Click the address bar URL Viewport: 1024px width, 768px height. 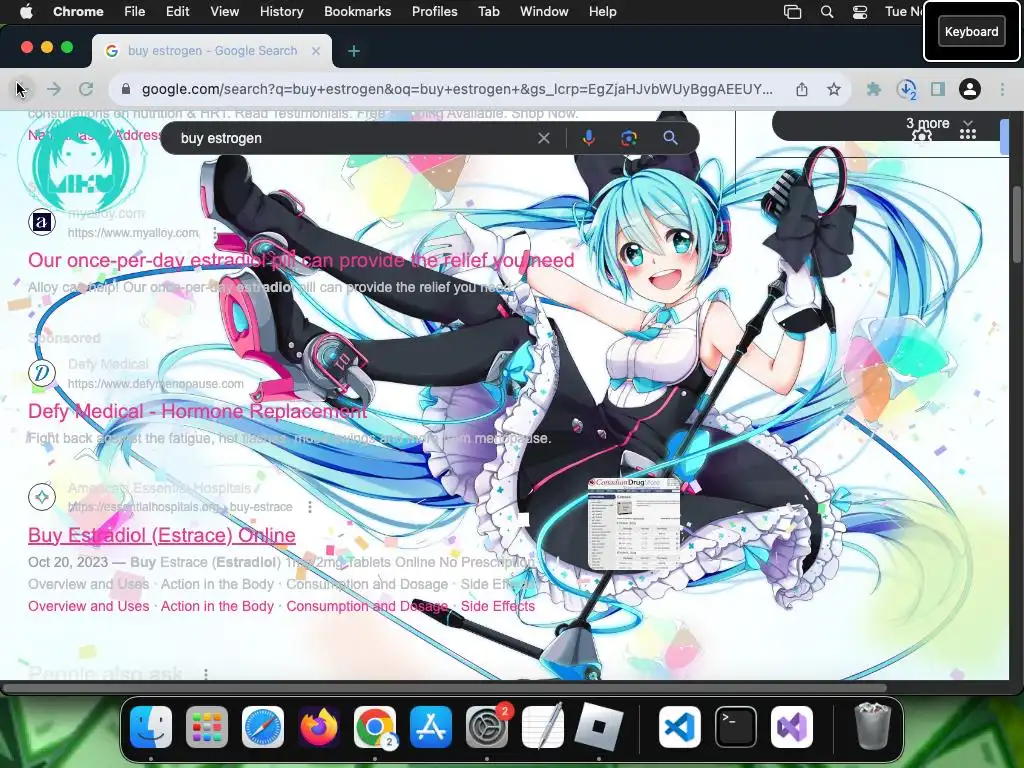[457, 89]
